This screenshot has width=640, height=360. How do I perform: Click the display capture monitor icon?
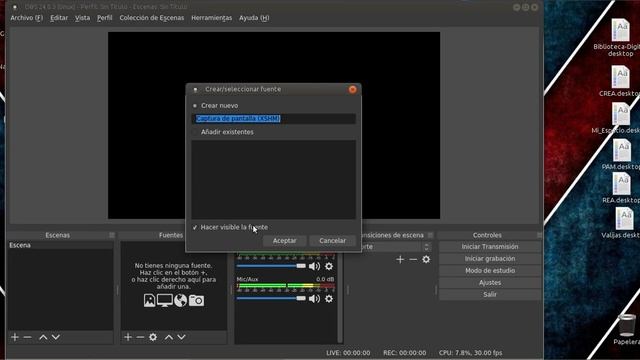point(164,300)
